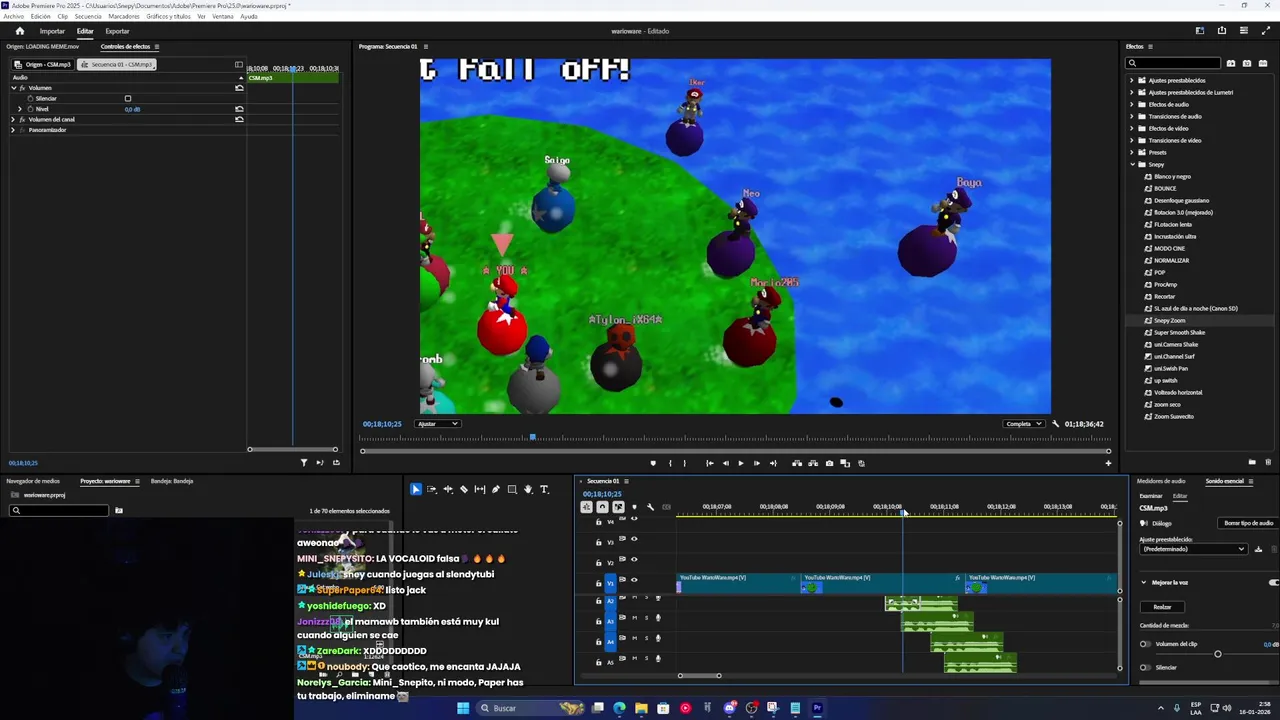Image resolution: width=1280 pixels, height=720 pixels.
Task: Click Borrar tipo de audio button
Action: click(x=1249, y=523)
